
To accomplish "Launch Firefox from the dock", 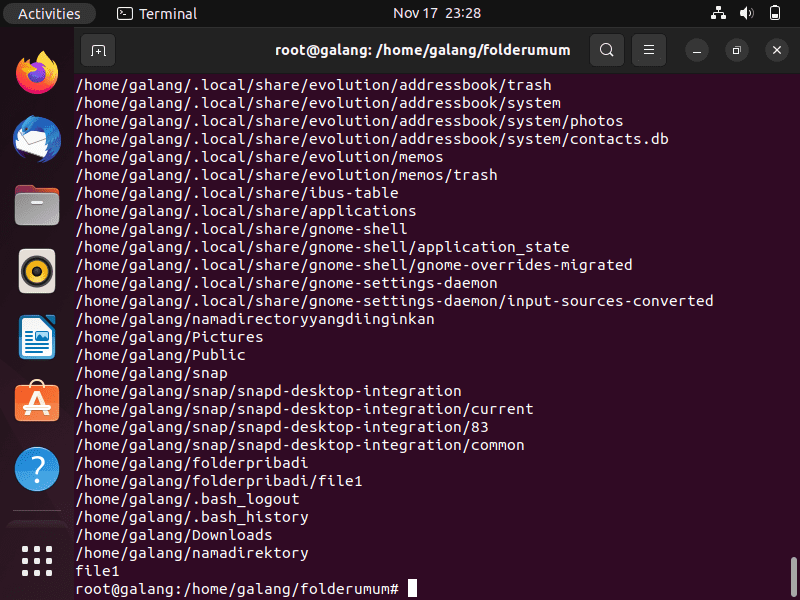I will [37, 73].
